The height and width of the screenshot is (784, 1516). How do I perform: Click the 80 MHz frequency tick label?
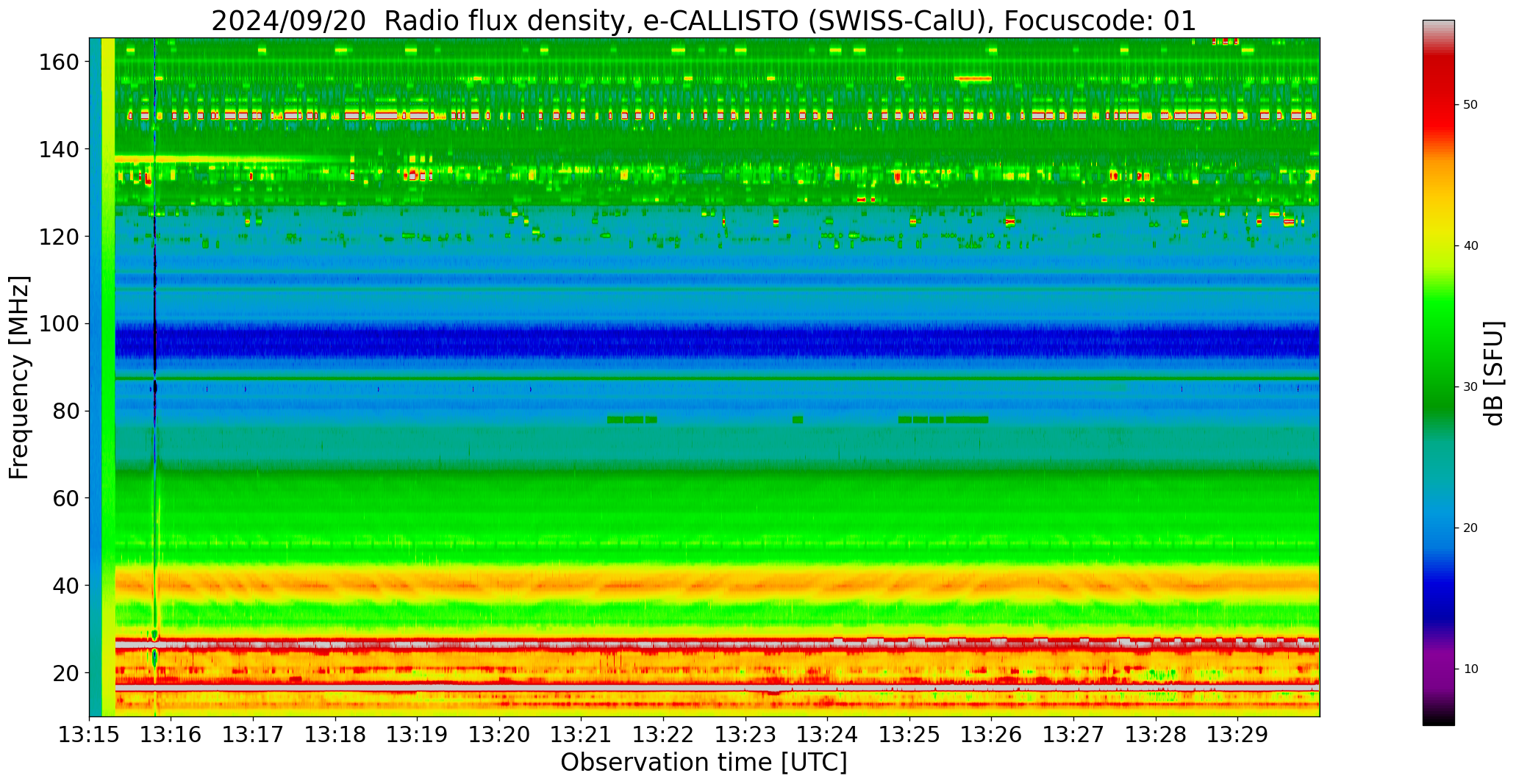[x=65, y=411]
